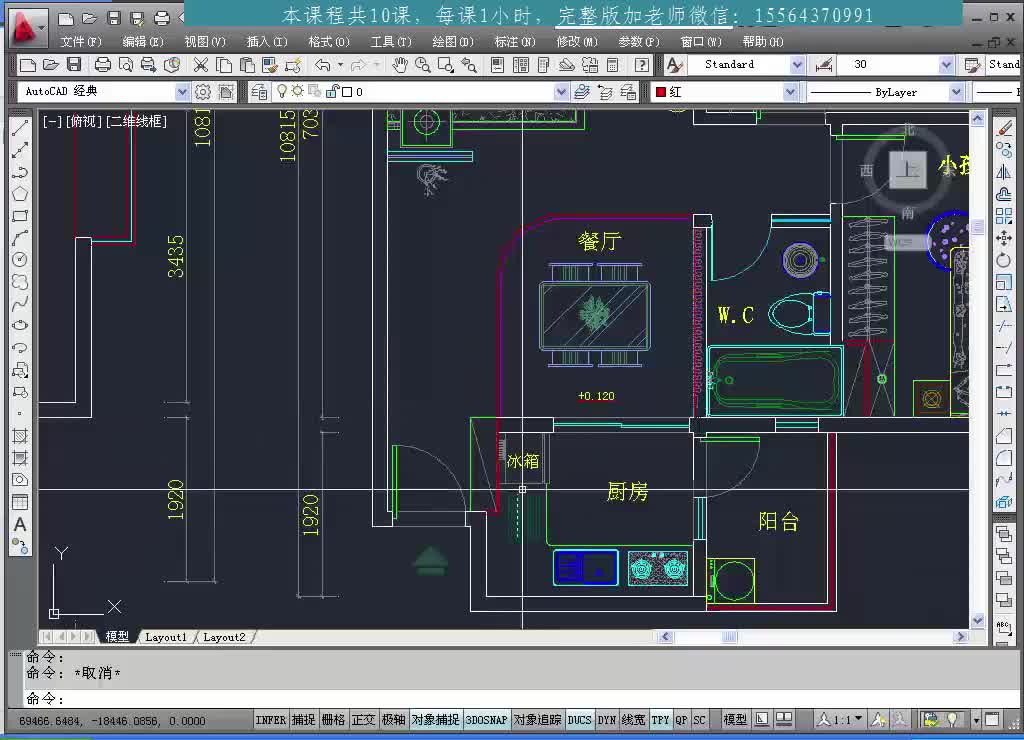Toggle 正交 ortho mode

point(364,720)
